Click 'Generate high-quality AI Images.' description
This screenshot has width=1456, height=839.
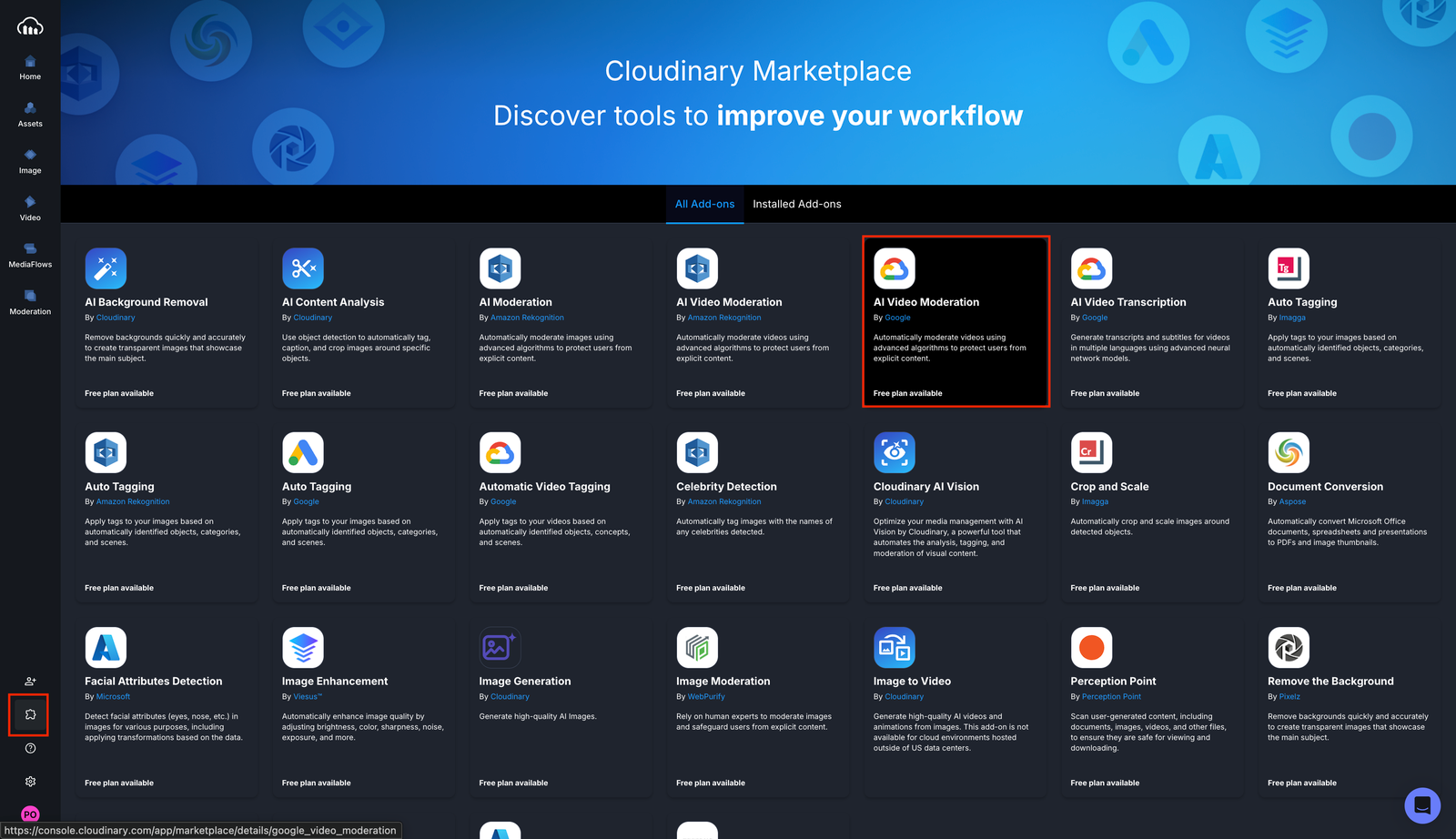click(538, 716)
